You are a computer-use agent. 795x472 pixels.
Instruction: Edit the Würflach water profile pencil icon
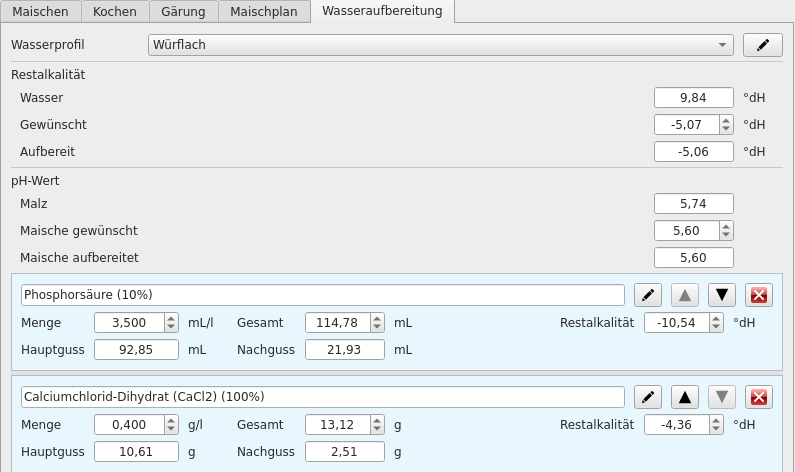click(762, 45)
